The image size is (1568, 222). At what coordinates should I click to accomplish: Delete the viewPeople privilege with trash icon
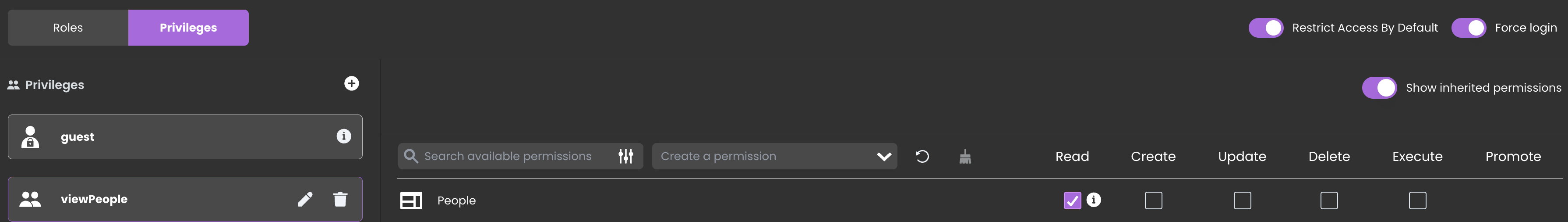click(340, 199)
